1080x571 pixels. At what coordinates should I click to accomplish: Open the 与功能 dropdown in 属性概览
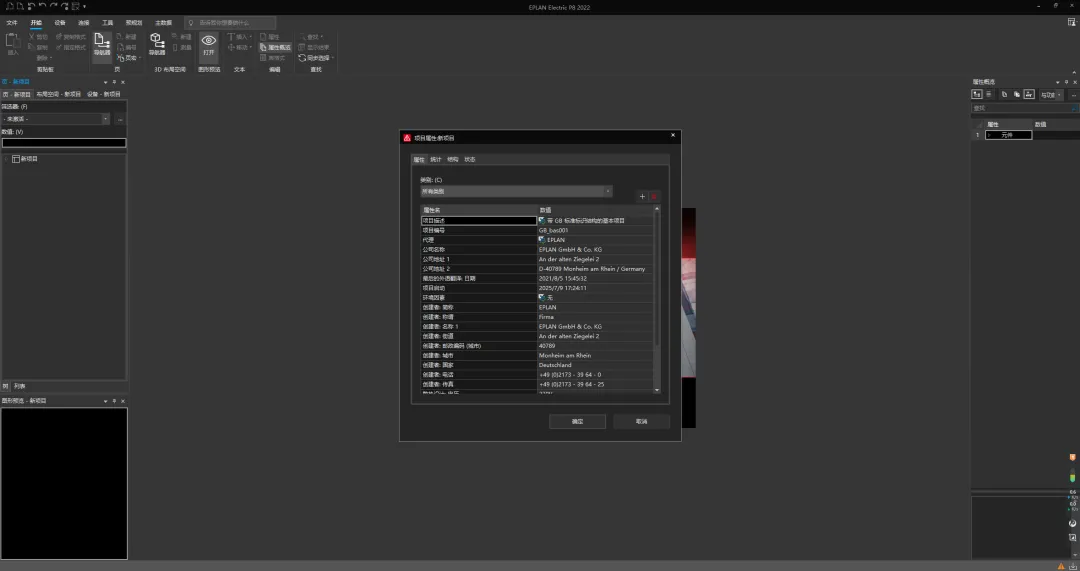pyautogui.click(x=1050, y=95)
